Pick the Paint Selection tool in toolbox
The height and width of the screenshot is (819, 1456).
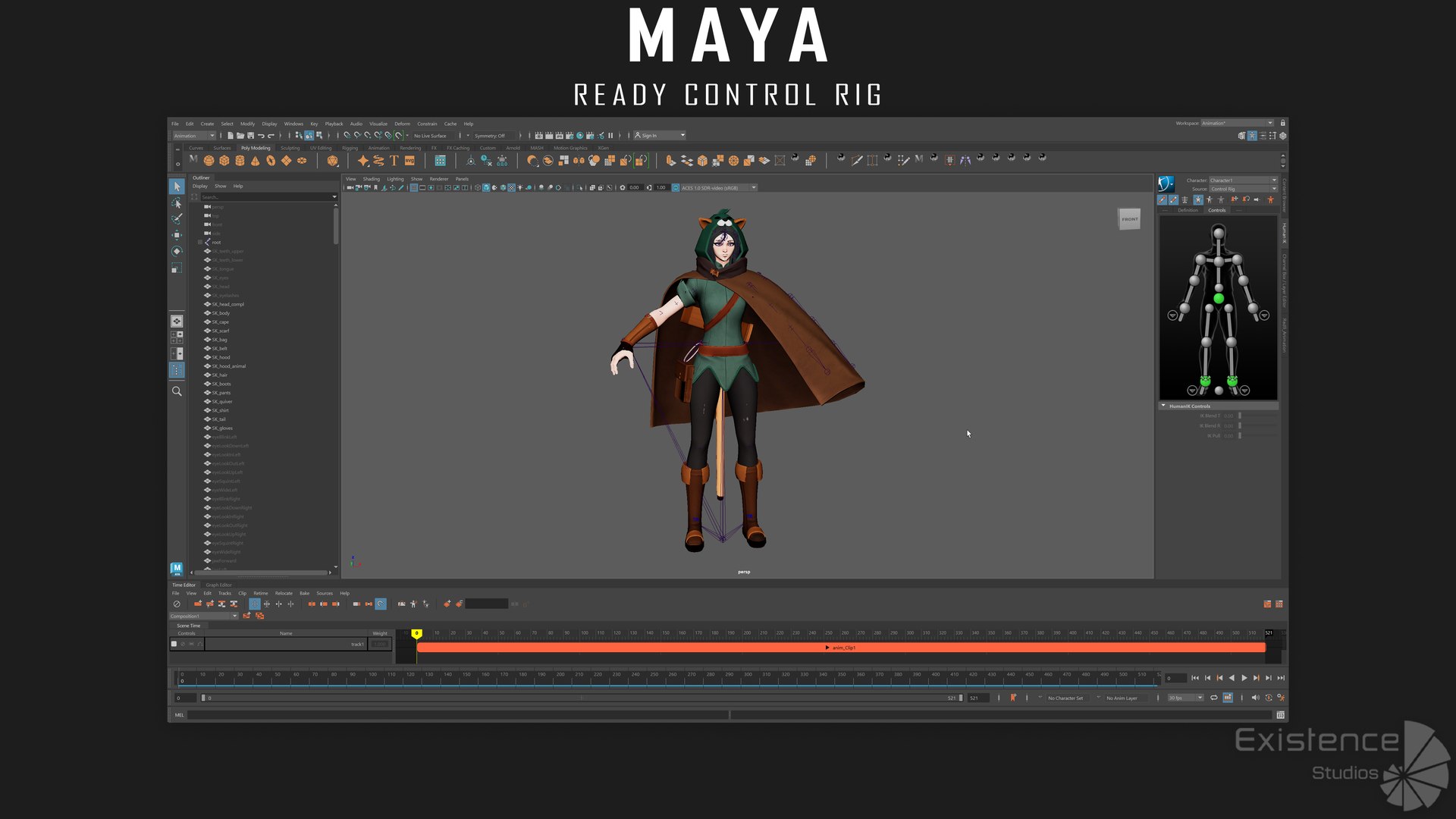pos(177,219)
